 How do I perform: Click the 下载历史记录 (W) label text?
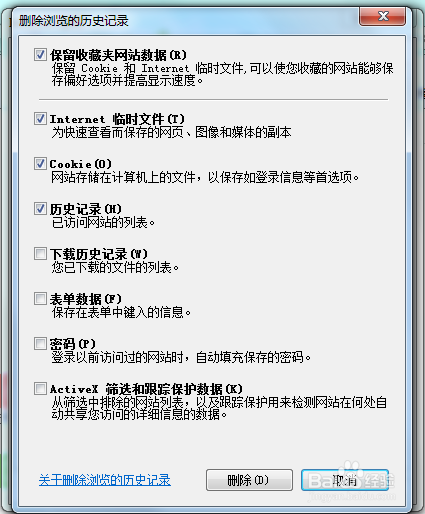coord(99,254)
